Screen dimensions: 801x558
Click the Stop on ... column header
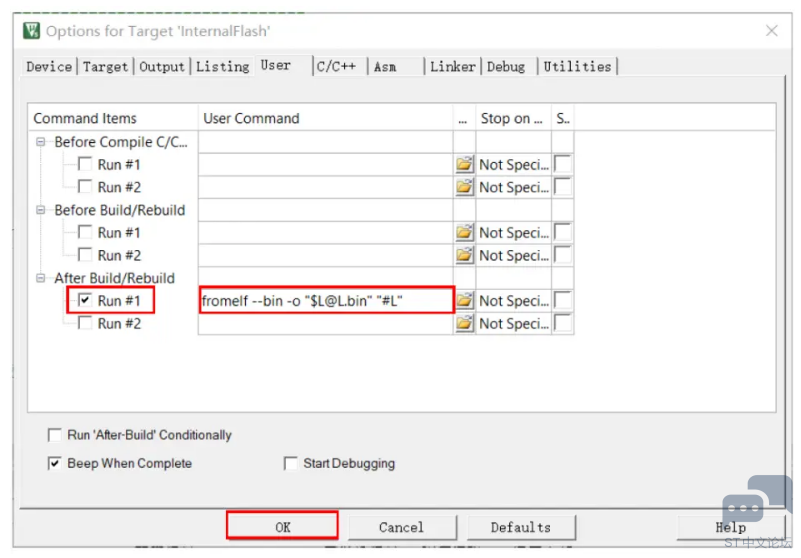513,118
